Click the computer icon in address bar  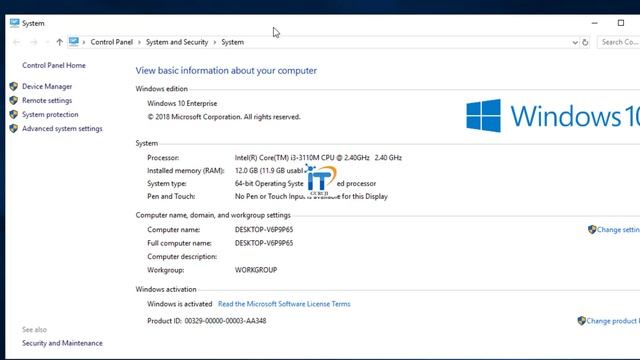pyautogui.click(x=73, y=42)
